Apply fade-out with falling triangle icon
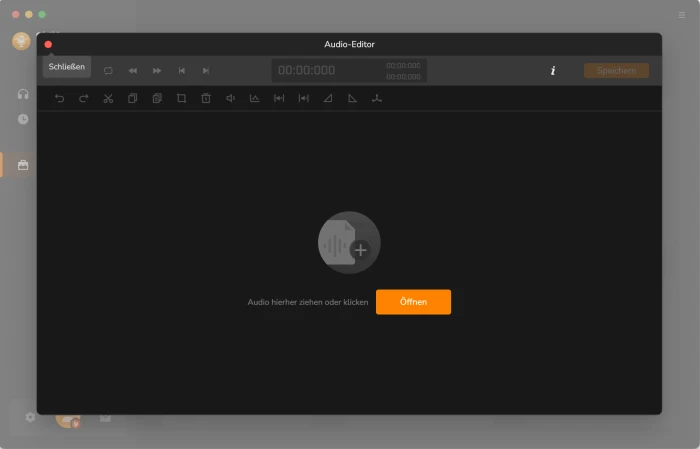 pyautogui.click(x=352, y=98)
